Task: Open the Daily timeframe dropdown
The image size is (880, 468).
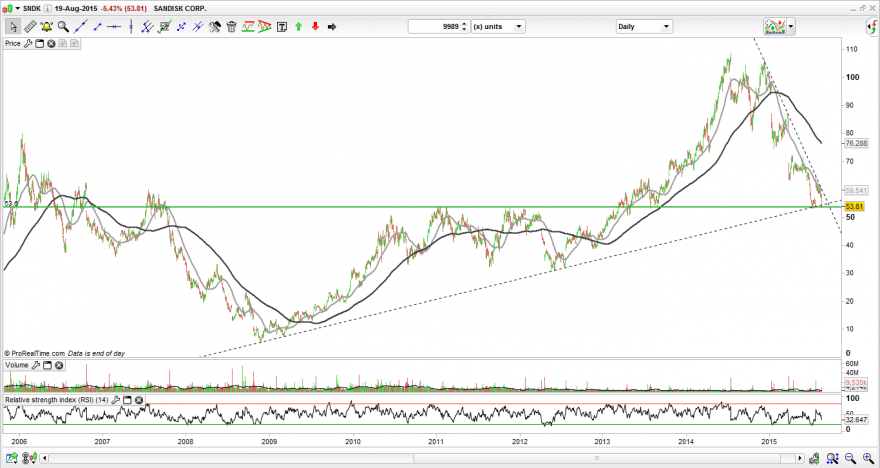Action: pos(644,26)
